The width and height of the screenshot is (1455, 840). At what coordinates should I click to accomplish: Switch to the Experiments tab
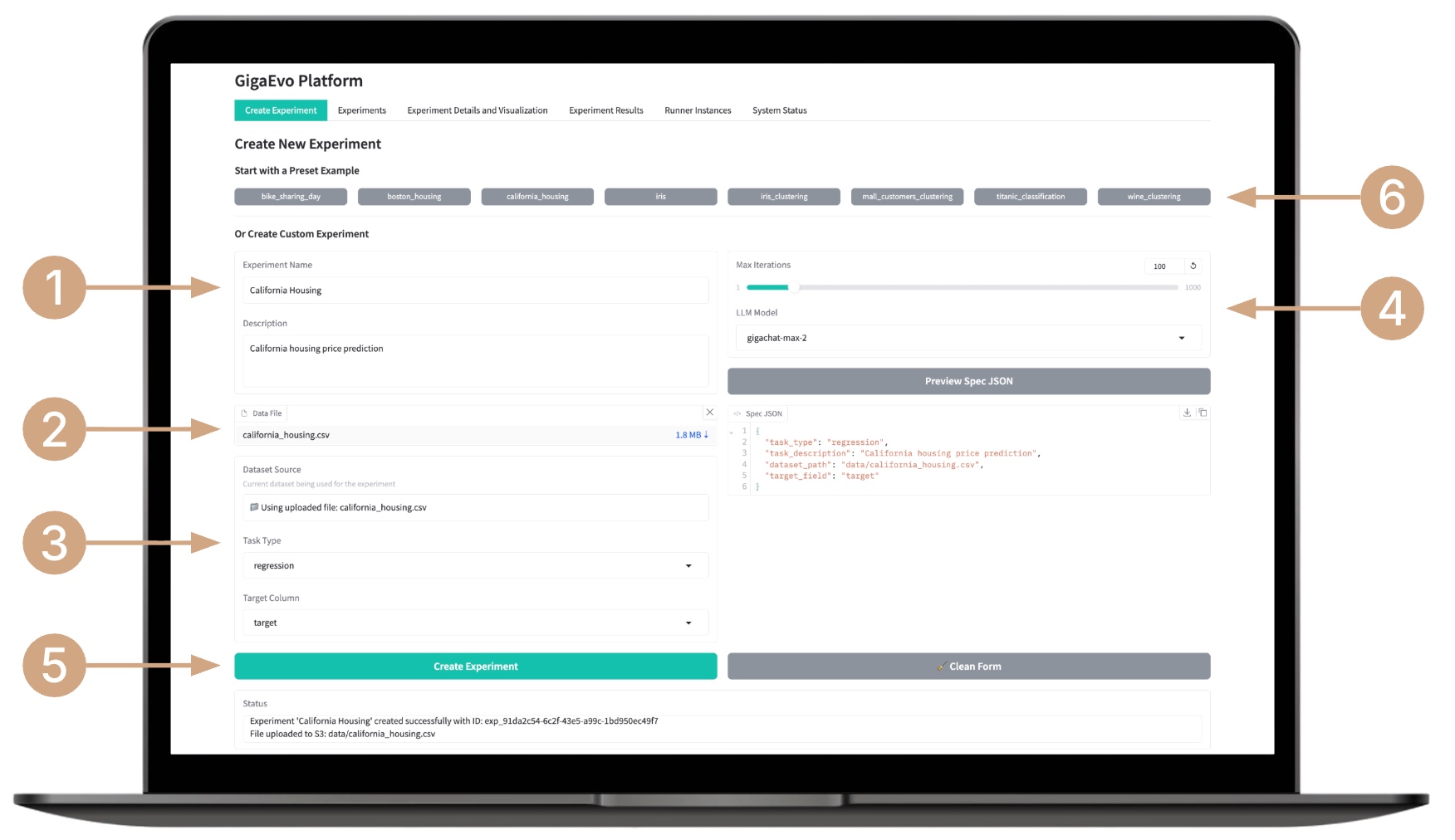(361, 110)
